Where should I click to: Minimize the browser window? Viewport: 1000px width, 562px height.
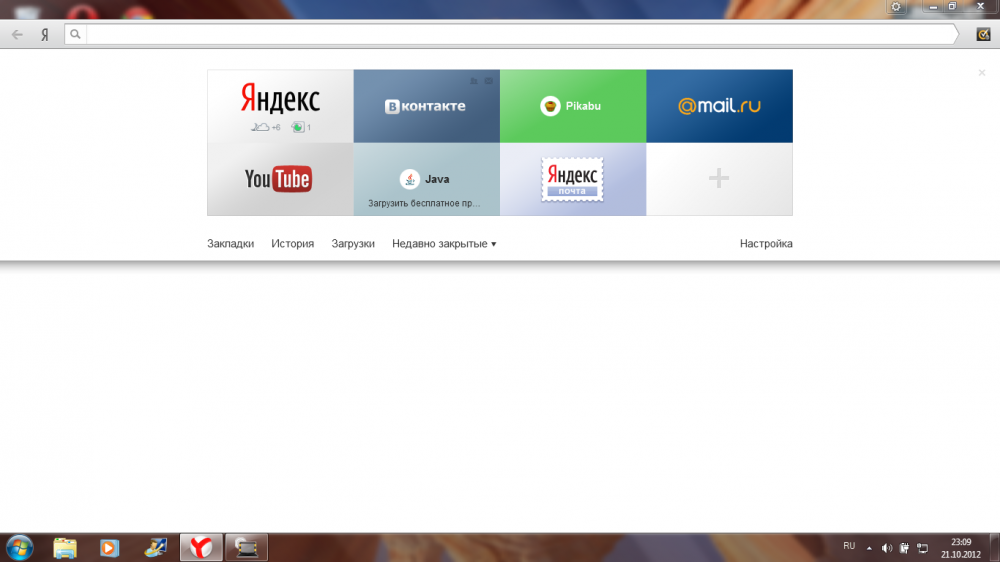click(x=933, y=6)
